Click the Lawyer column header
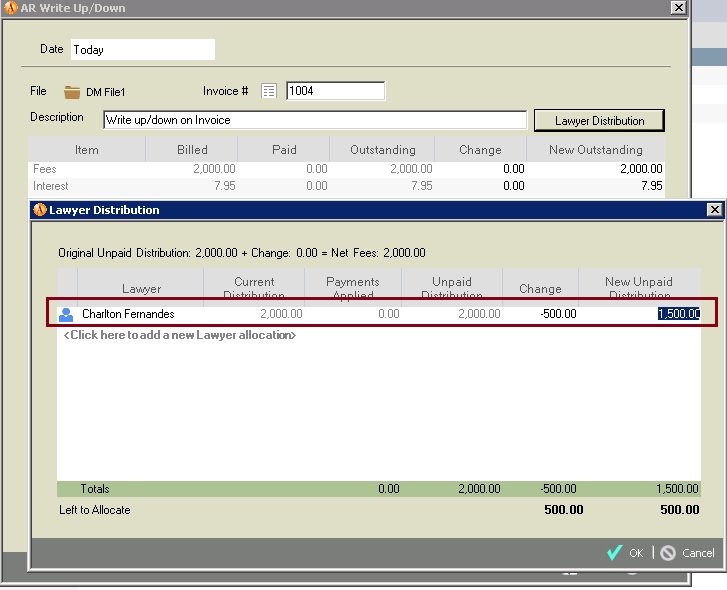Viewport: 727px width, 590px height. tap(141, 288)
